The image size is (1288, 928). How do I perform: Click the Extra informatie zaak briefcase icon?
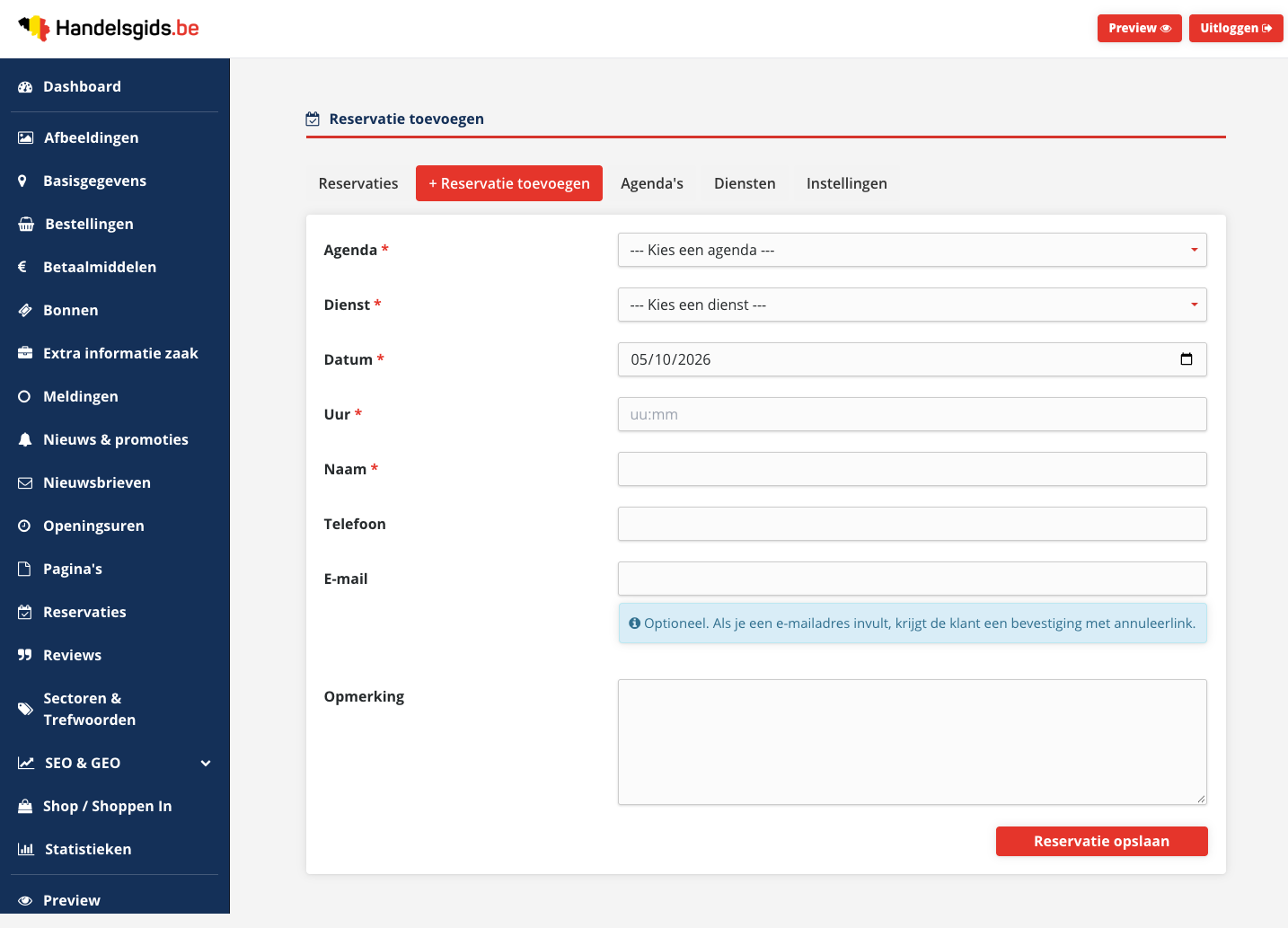(x=25, y=353)
